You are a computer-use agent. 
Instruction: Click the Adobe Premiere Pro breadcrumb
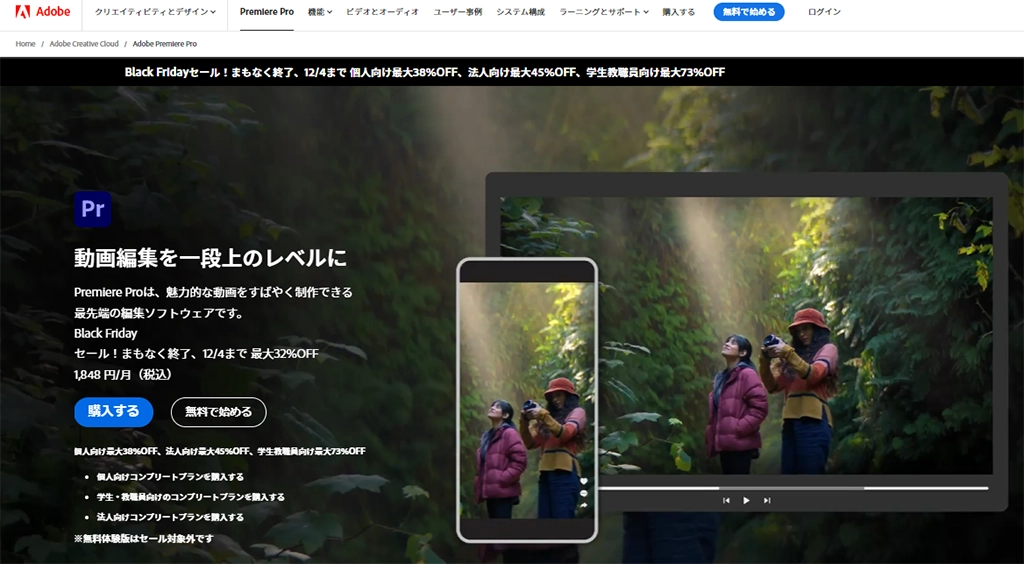click(165, 44)
